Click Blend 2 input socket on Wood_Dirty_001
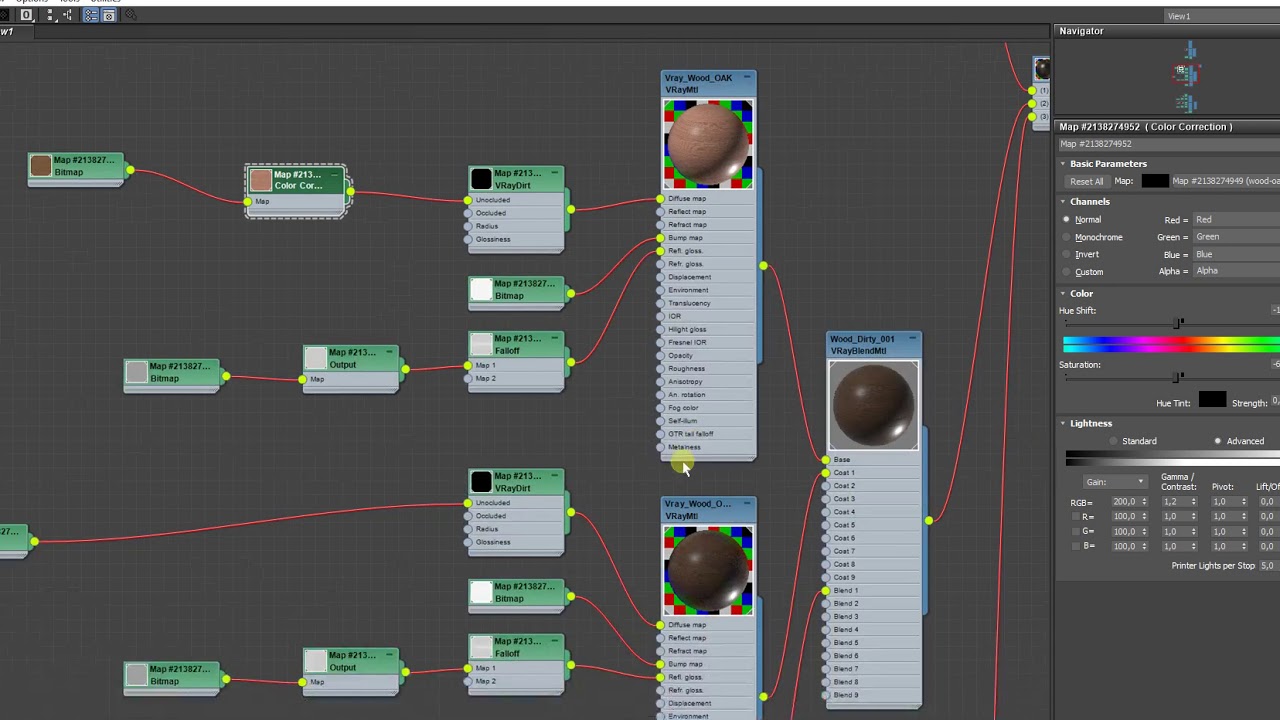This screenshot has height=720, width=1280. coord(825,604)
